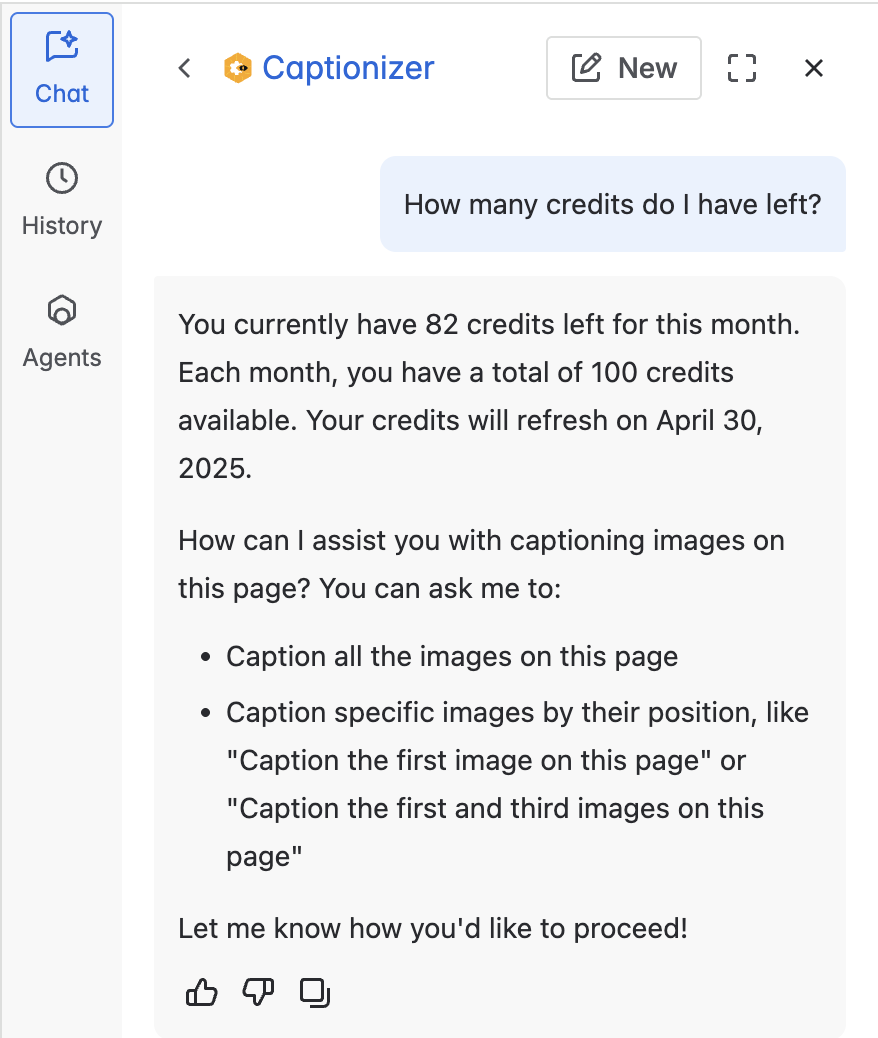The height and width of the screenshot is (1038, 878).
Task: Click the Captionizer agent title
Action: coord(348,68)
